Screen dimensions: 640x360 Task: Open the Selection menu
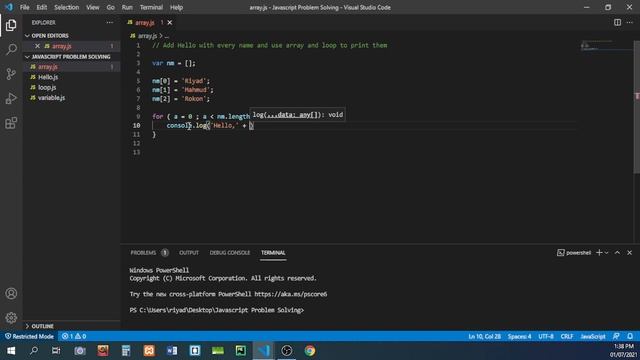click(x=67, y=7)
